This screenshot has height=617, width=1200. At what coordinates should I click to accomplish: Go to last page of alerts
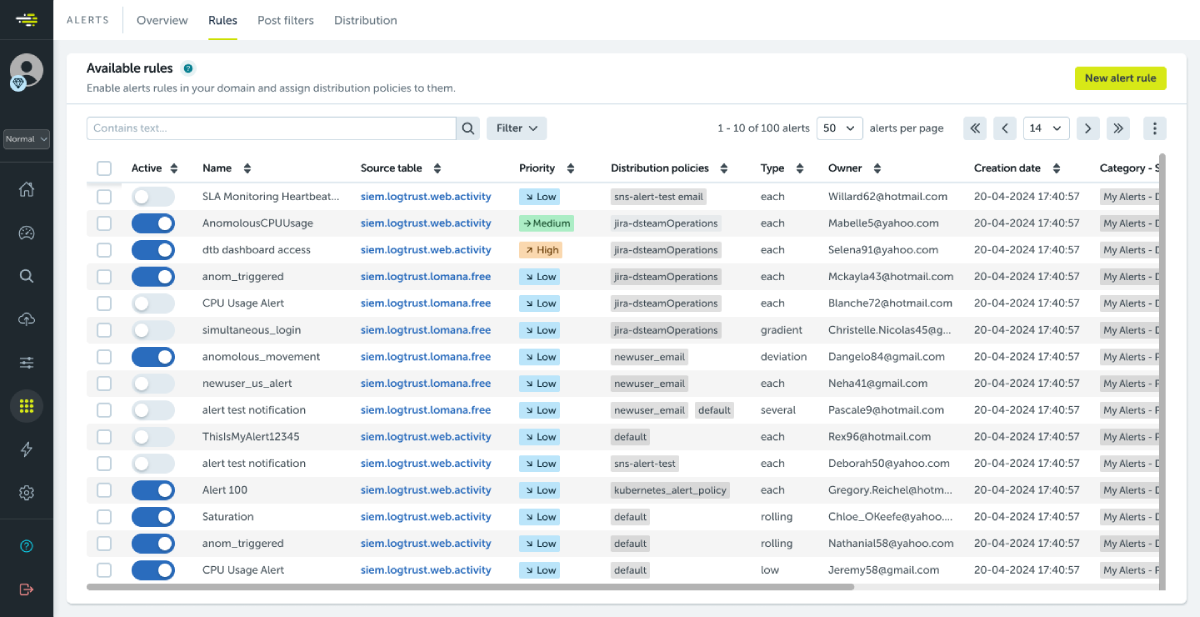click(x=1118, y=128)
